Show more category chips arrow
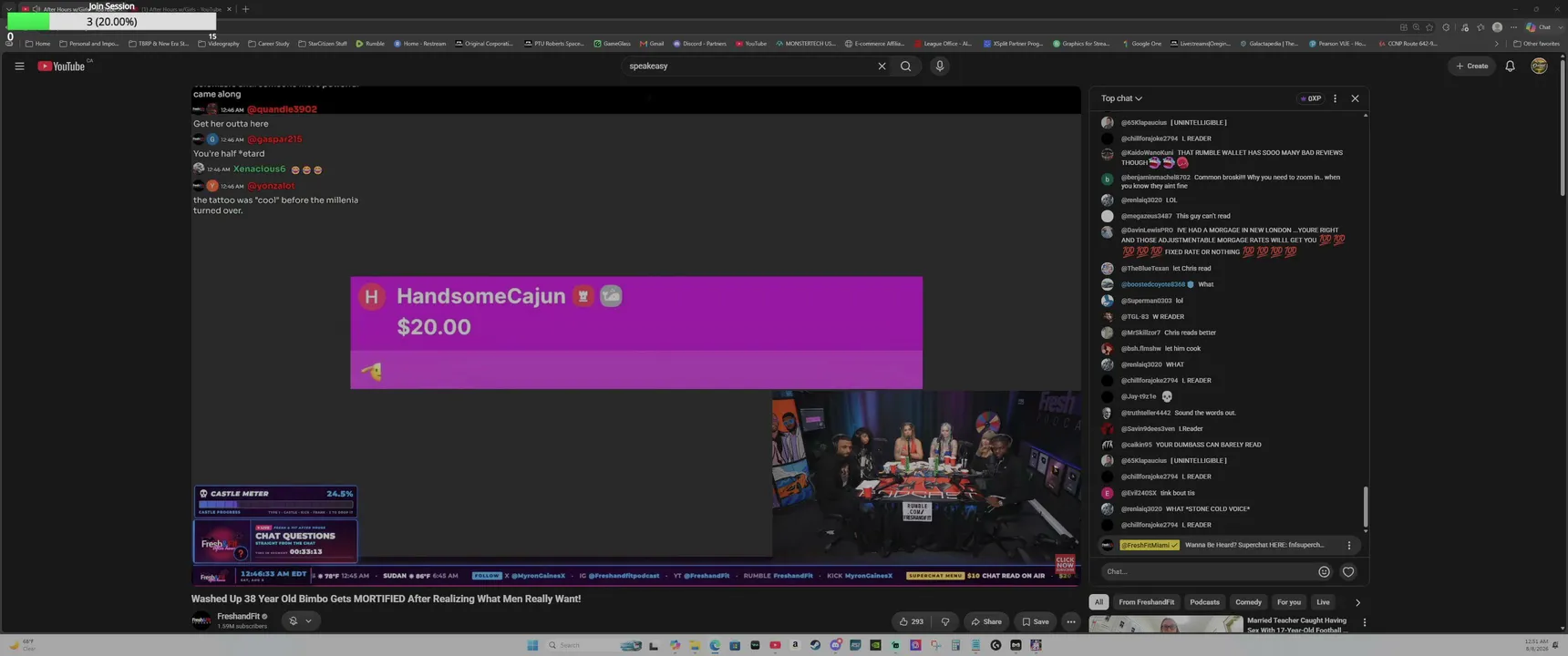This screenshot has width=1568, height=656. [x=1357, y=602]
